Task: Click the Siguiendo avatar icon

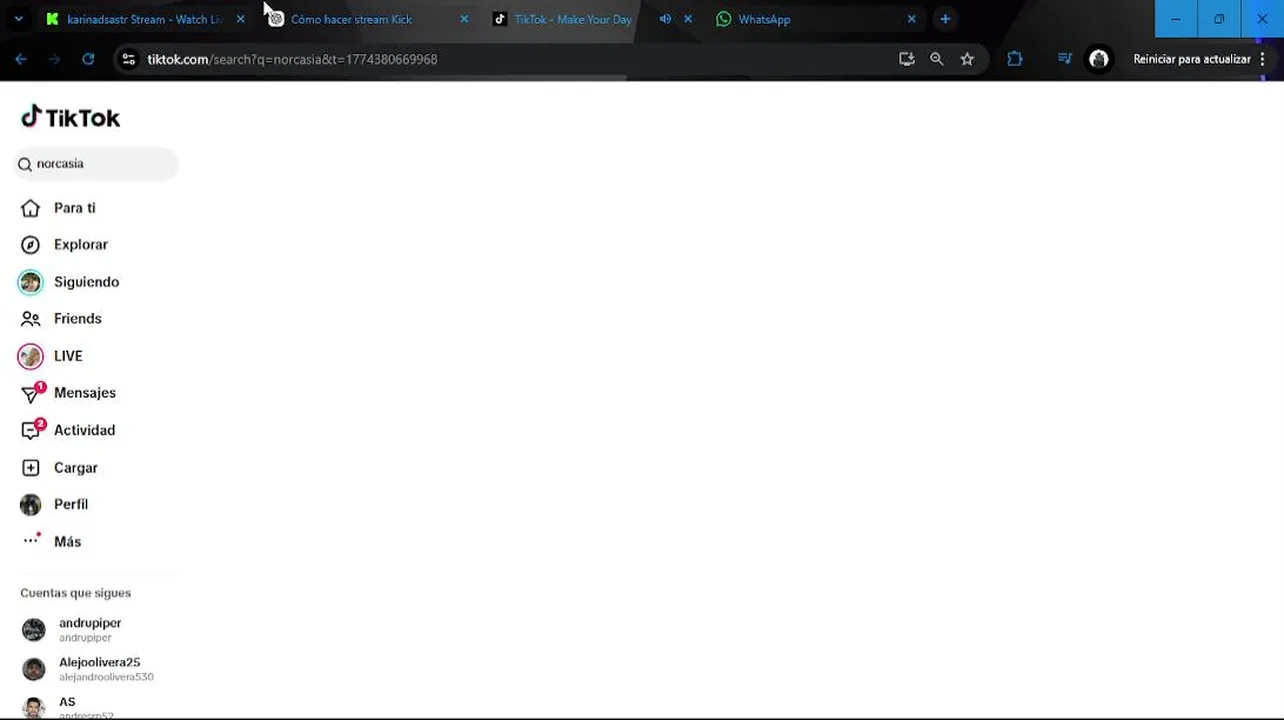Action: (x=31, y=282)
